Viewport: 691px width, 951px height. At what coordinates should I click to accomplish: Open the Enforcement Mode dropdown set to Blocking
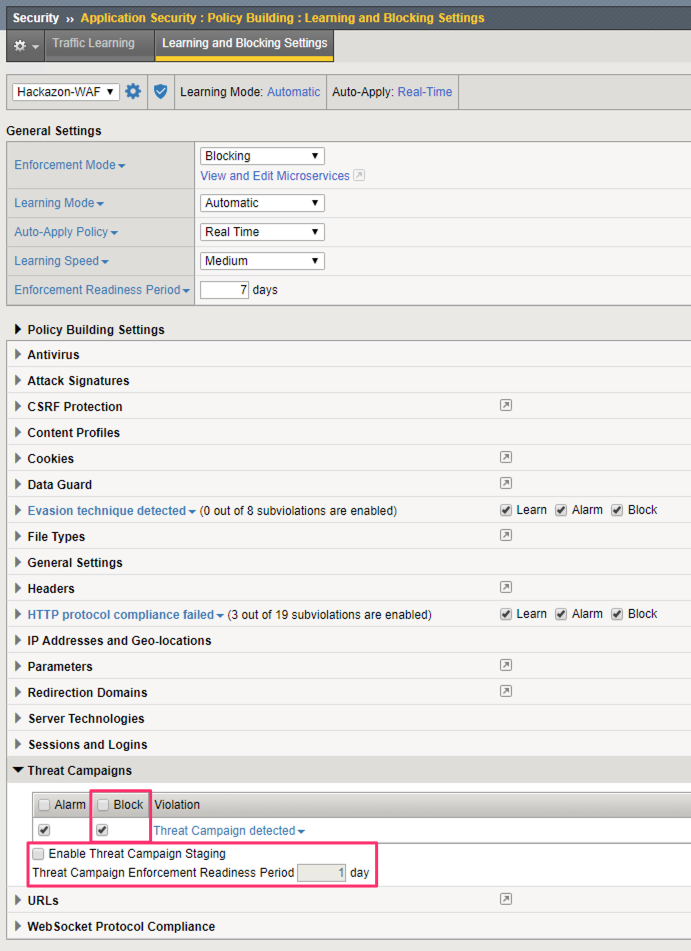262,156
